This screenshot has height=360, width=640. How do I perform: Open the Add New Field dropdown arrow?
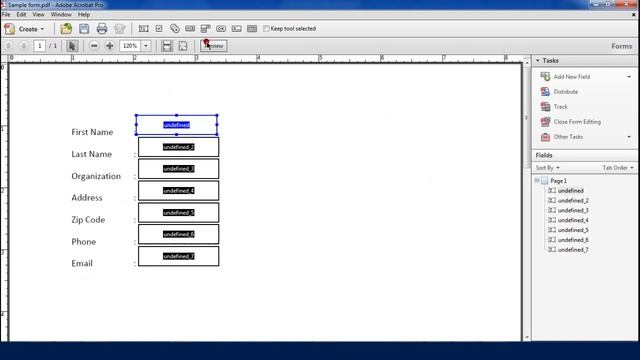pyautogui.click(x=629, y=77)
